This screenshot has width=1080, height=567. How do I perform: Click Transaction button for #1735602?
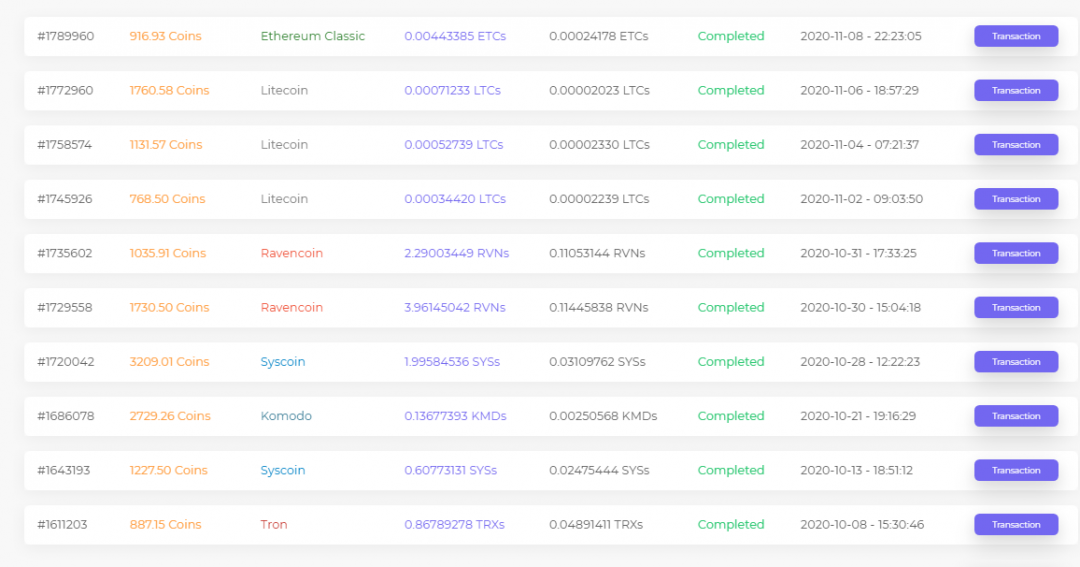click(x=1016, y=253)
